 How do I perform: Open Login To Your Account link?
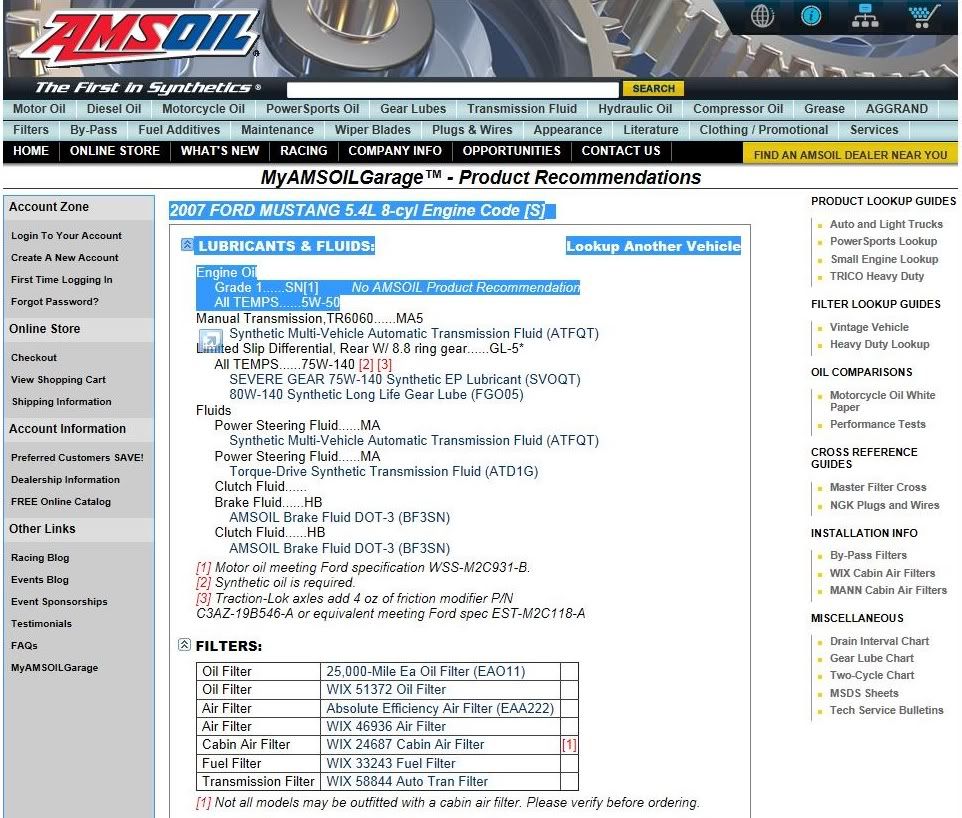pyautogui.click(x=66, y=236)
